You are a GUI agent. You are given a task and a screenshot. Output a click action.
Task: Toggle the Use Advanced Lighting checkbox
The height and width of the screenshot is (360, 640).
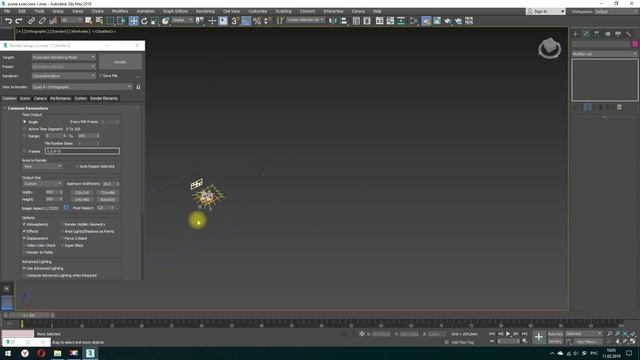click(x=24, y=269)
